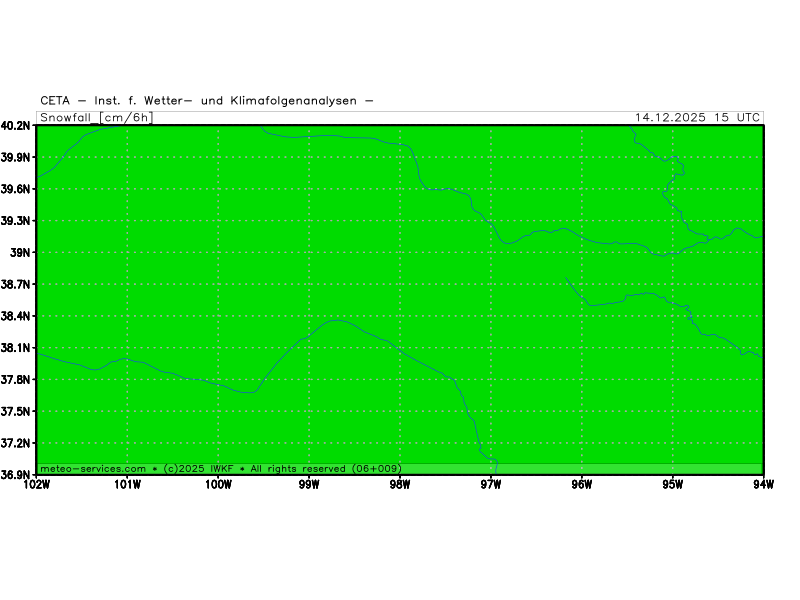Select the 101W longitude label
The width and height of the screenshot is (800, 600).
tap(127, 486)
